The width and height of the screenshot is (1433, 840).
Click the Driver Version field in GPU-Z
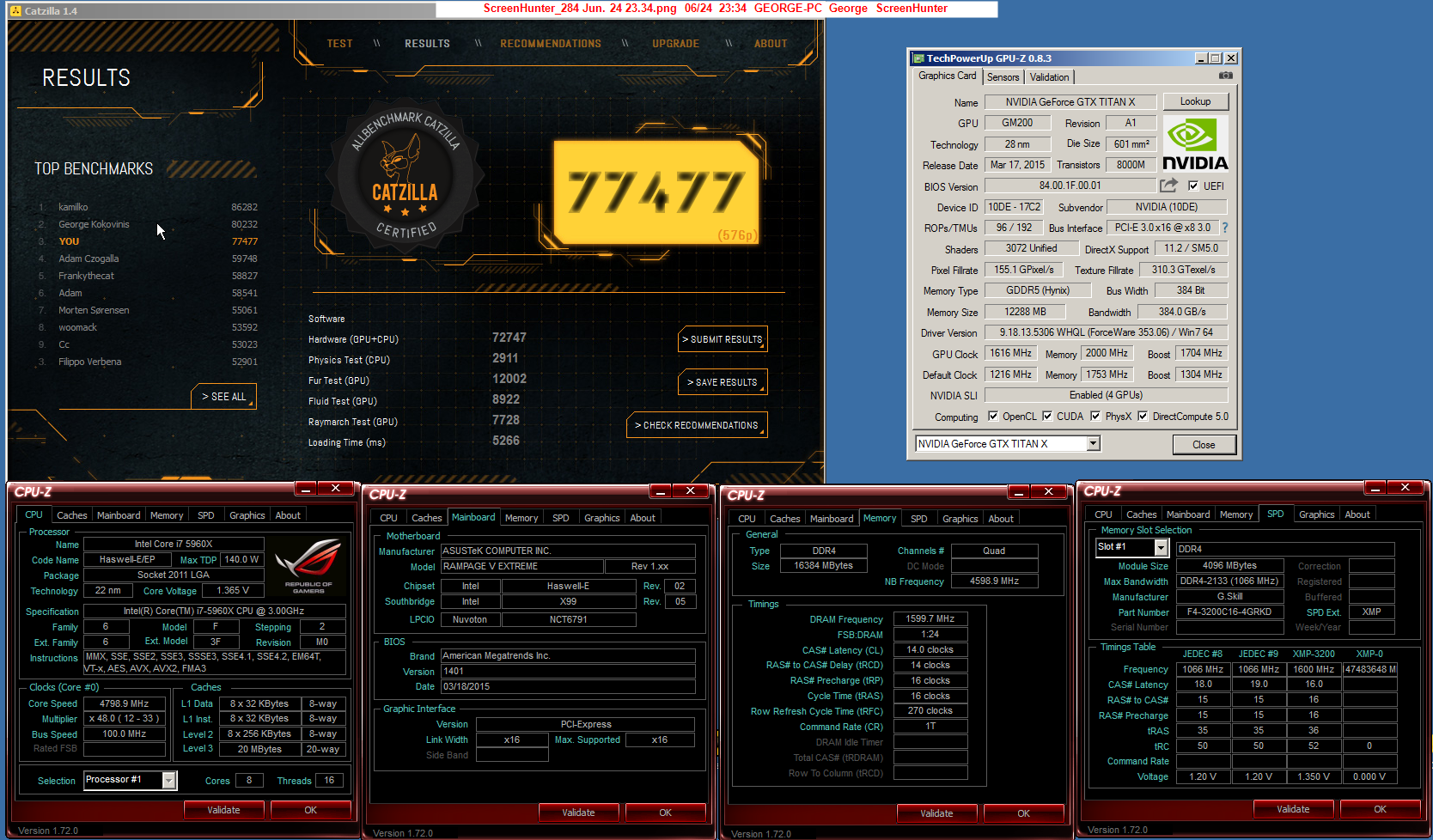click(x=1106, y=332)
